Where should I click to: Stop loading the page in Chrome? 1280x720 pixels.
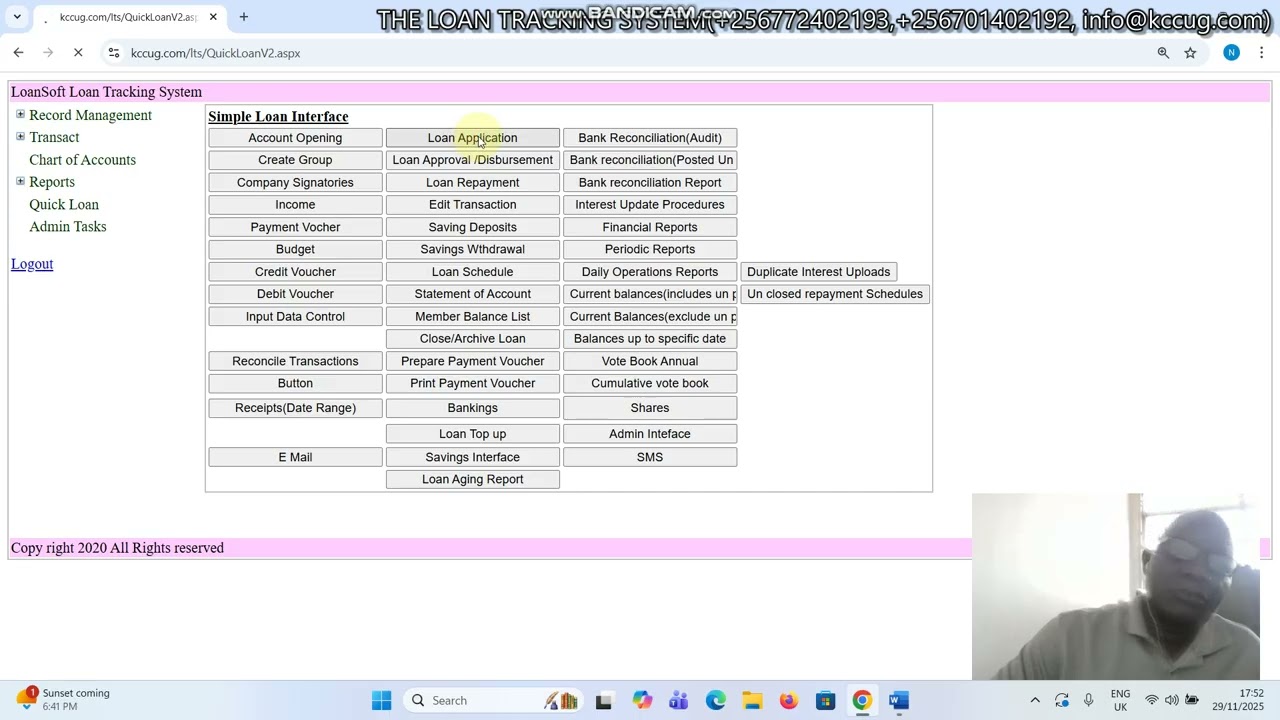[78, 53]
